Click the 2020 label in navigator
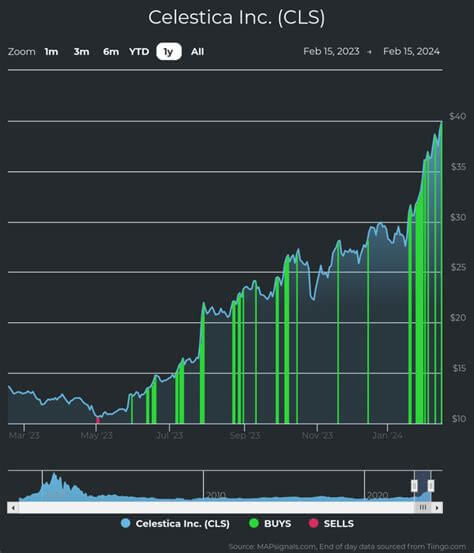The height and width of the screenshot is (553, 474). pos(378,495)
